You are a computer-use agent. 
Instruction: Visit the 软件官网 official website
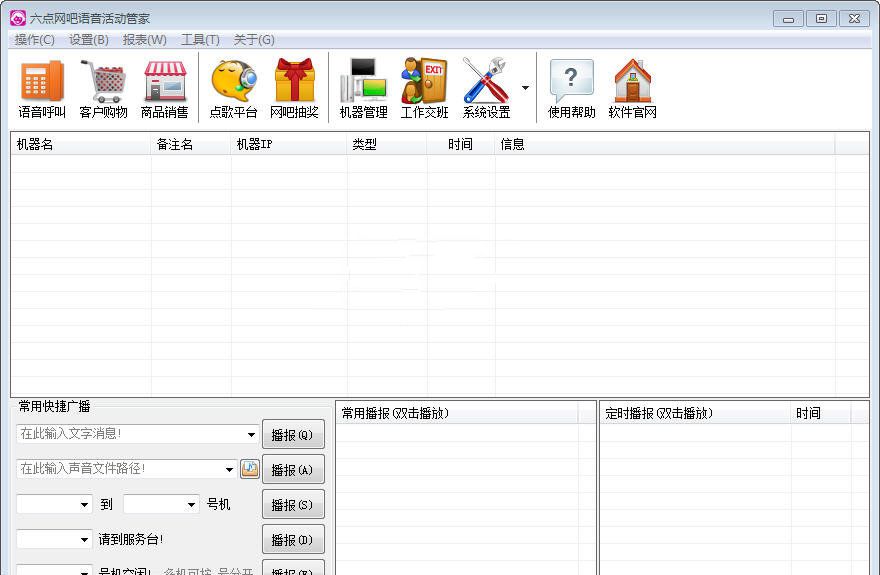point(632,88)
